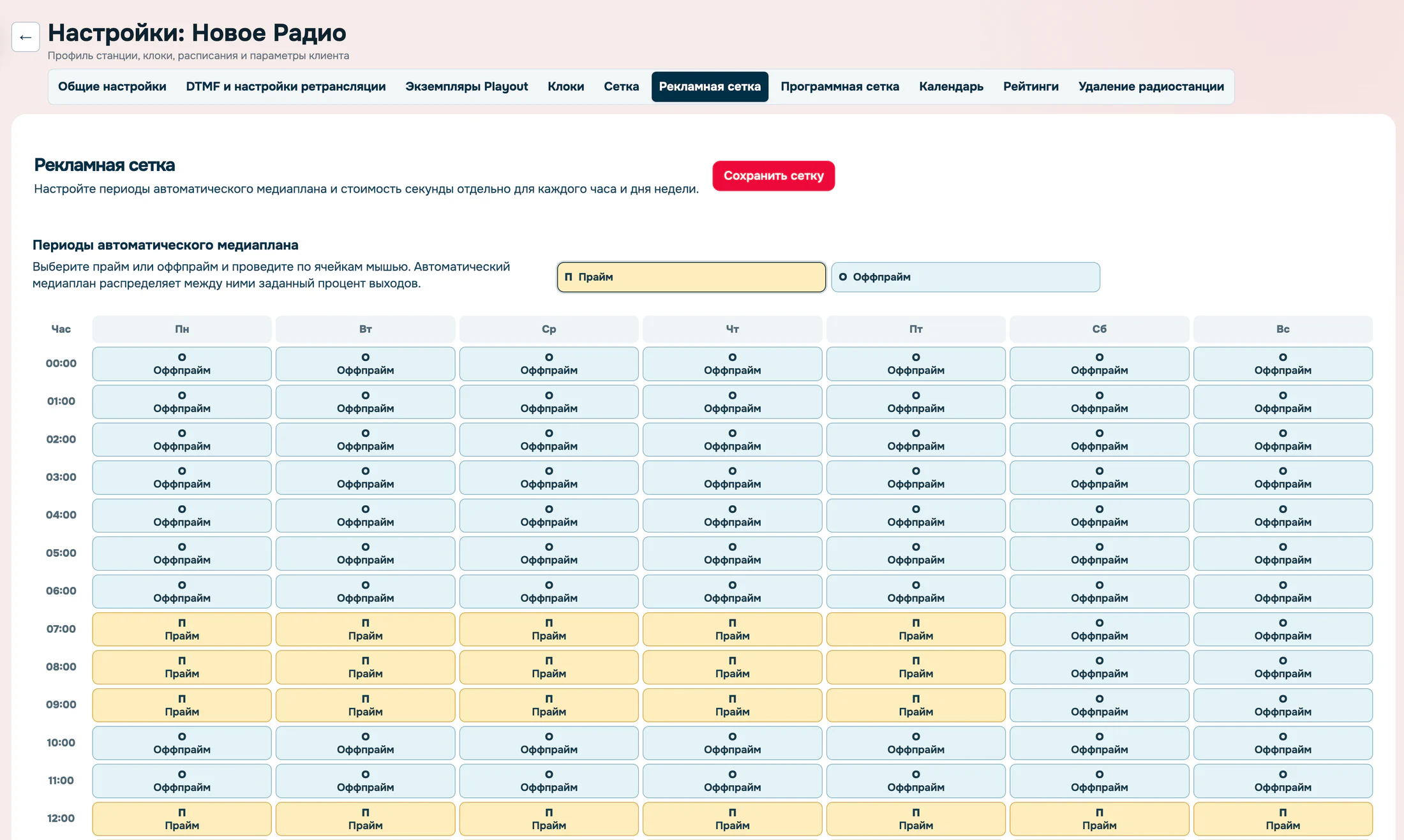Toggle Thursday 03:00 Оффпрайм cell
The image size is (1404, 840).
(x=733, y=478)
